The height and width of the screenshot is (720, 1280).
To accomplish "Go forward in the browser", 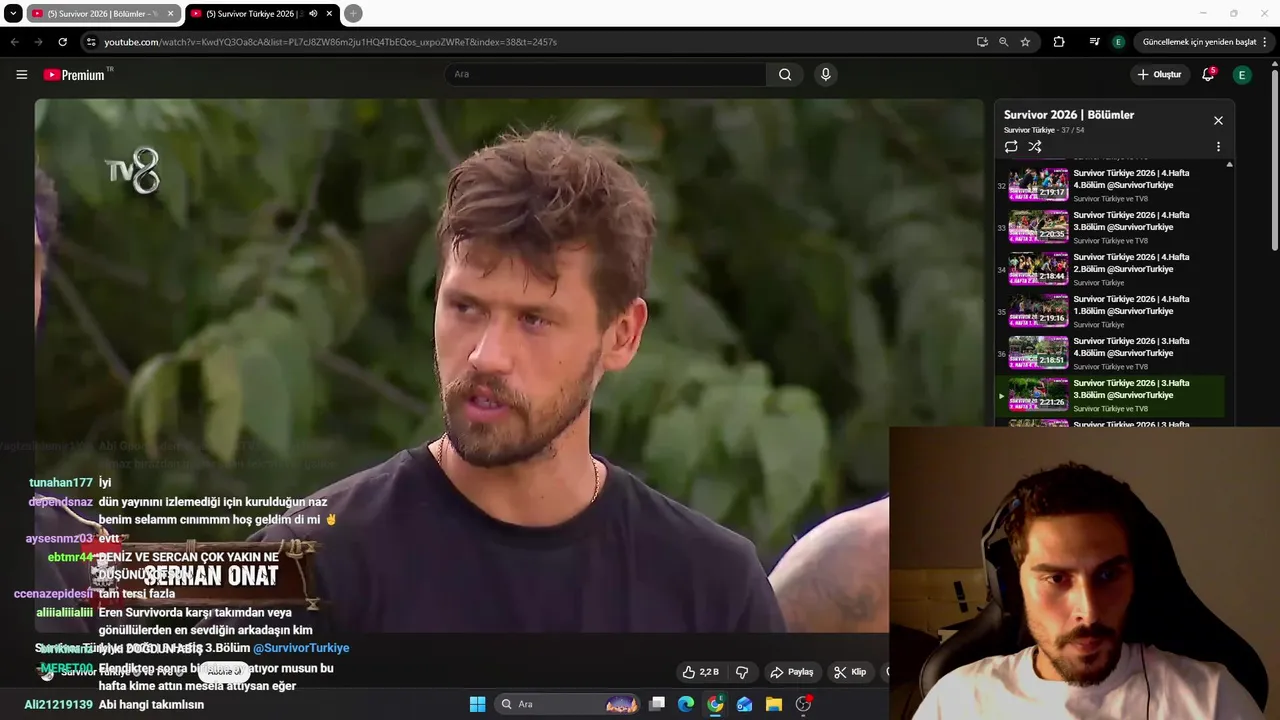I will point(38,42).
